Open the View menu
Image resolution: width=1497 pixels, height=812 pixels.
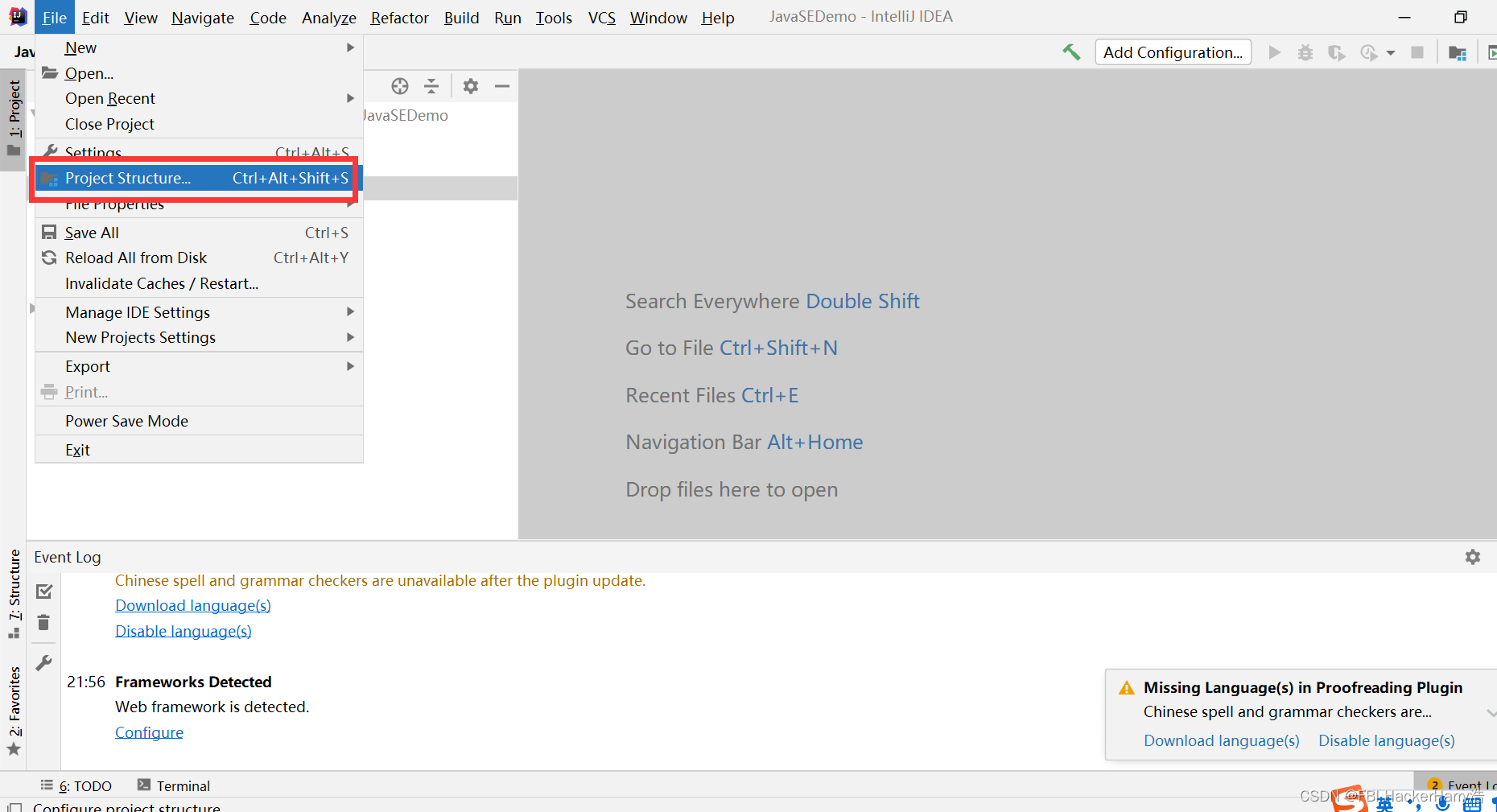point(141,17)
